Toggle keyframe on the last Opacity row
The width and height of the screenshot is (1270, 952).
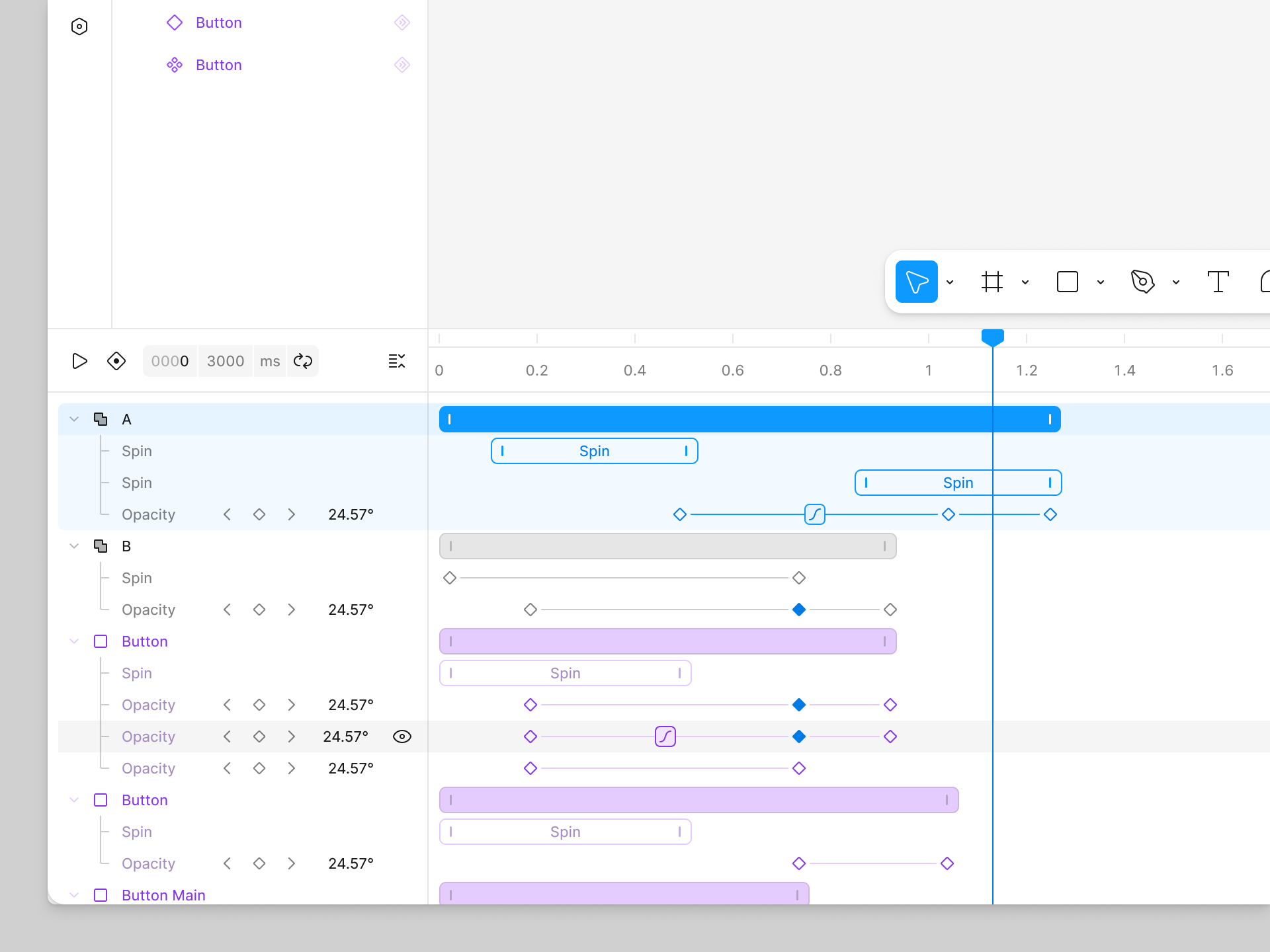point(259,863)
